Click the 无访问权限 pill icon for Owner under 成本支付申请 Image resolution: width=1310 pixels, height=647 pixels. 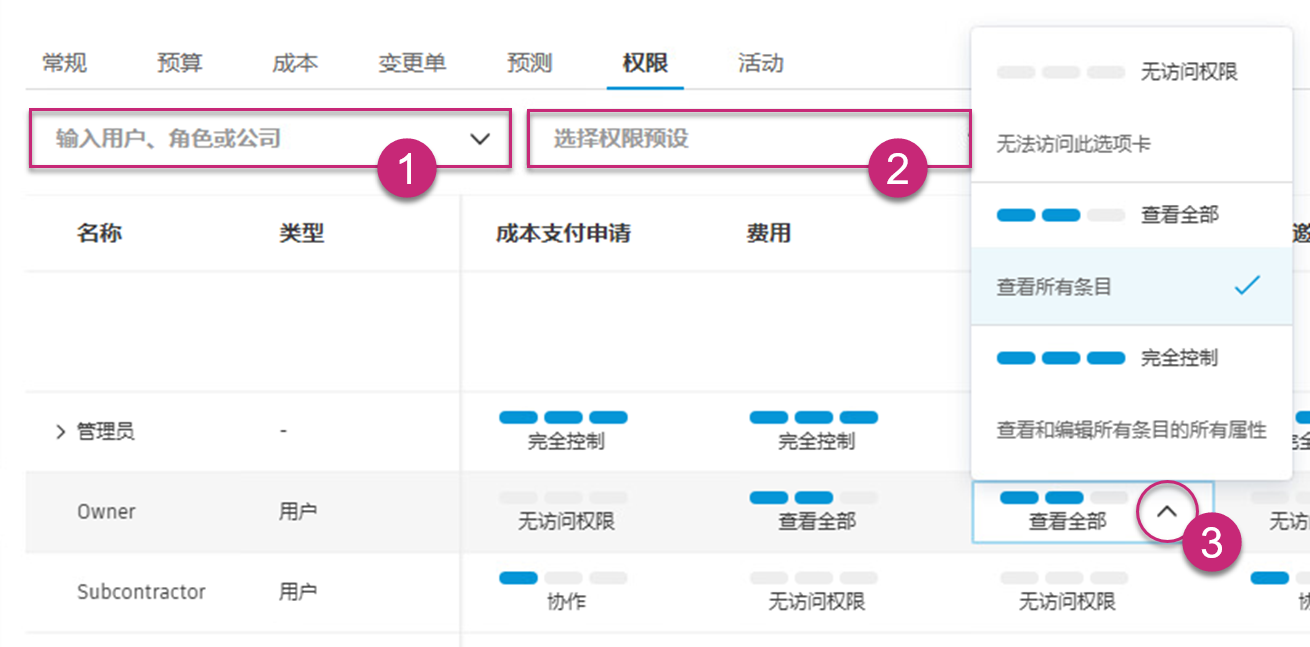click(564, 497)
